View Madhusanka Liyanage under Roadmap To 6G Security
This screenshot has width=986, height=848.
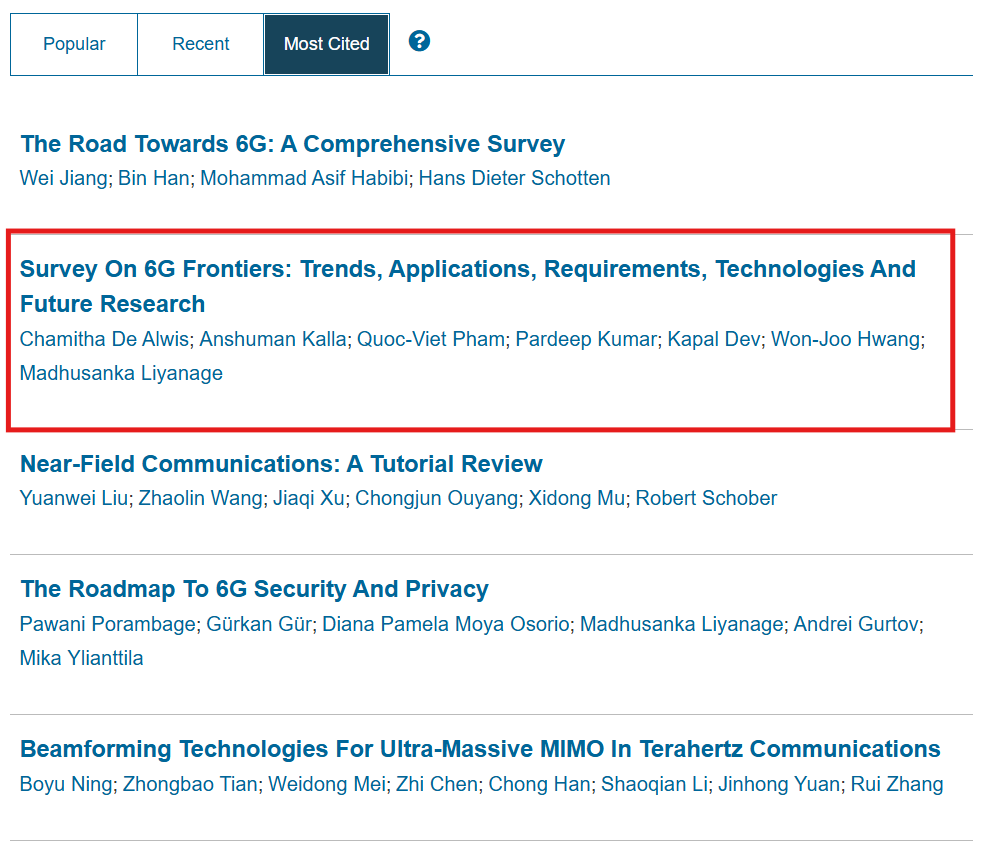click(x=681, y=624)
